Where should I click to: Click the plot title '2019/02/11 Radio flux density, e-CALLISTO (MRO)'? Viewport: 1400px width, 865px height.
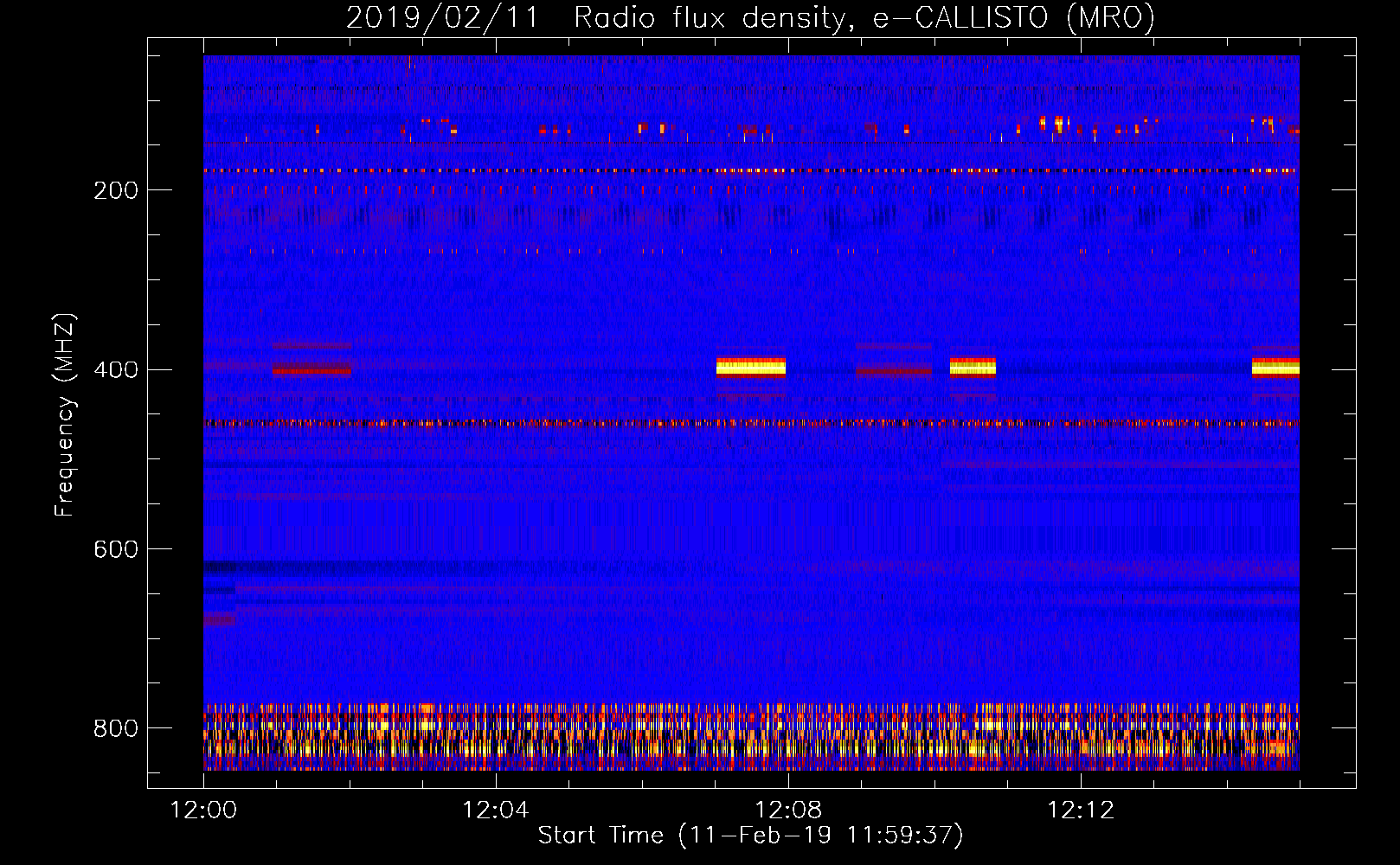tap(750, 17)
